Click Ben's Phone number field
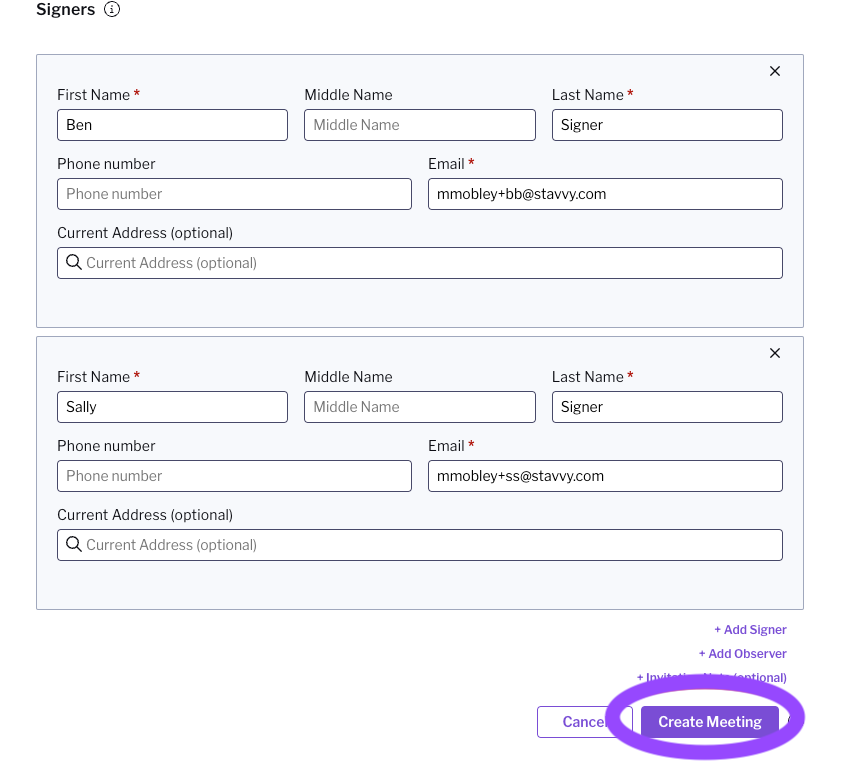Image resolution: width=857 pixels, height=770 pixels. point(234,194)
